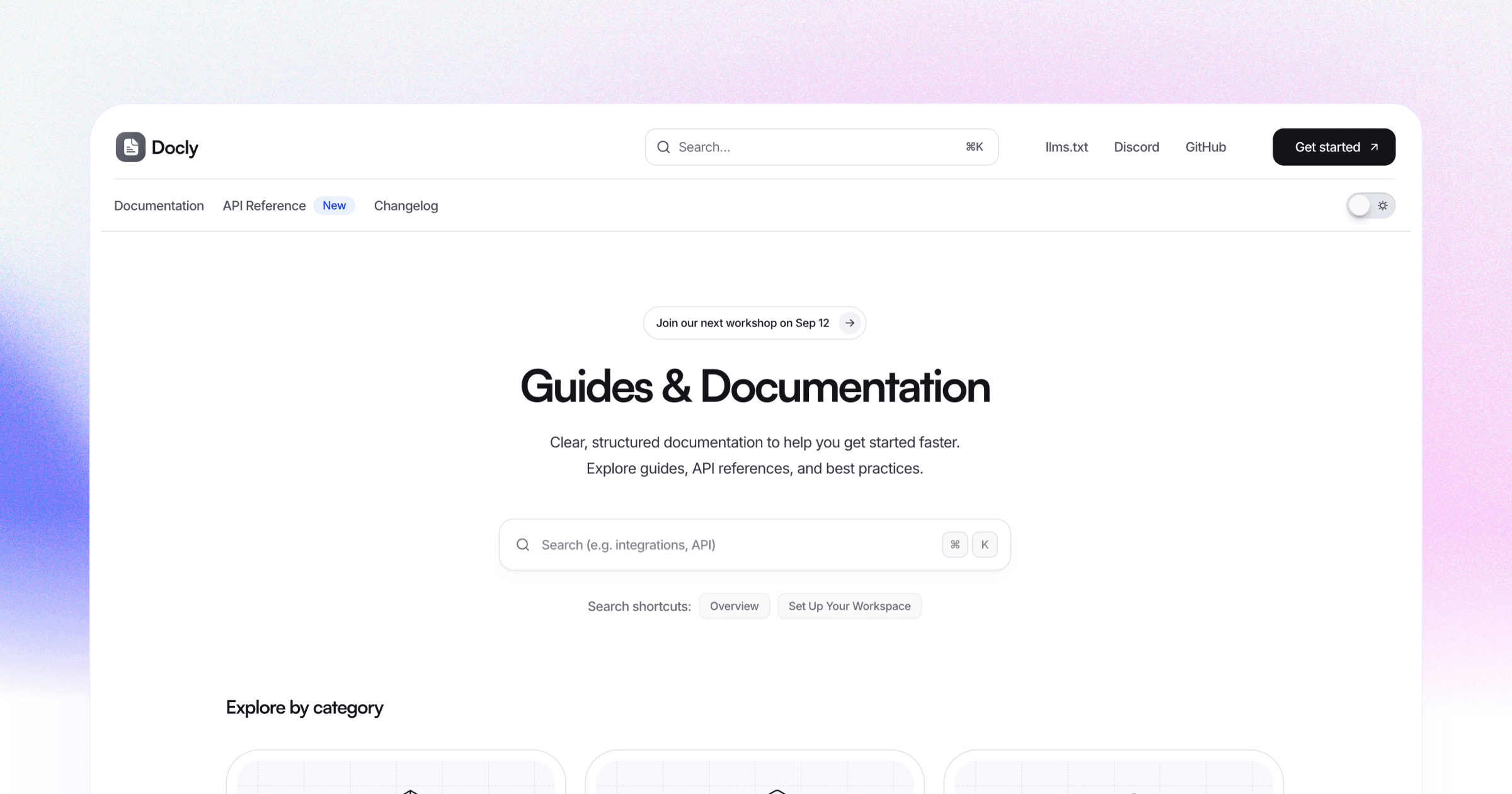Click the ⌘ key badge in hero search
1512x794 pixels.
(955, 544)
